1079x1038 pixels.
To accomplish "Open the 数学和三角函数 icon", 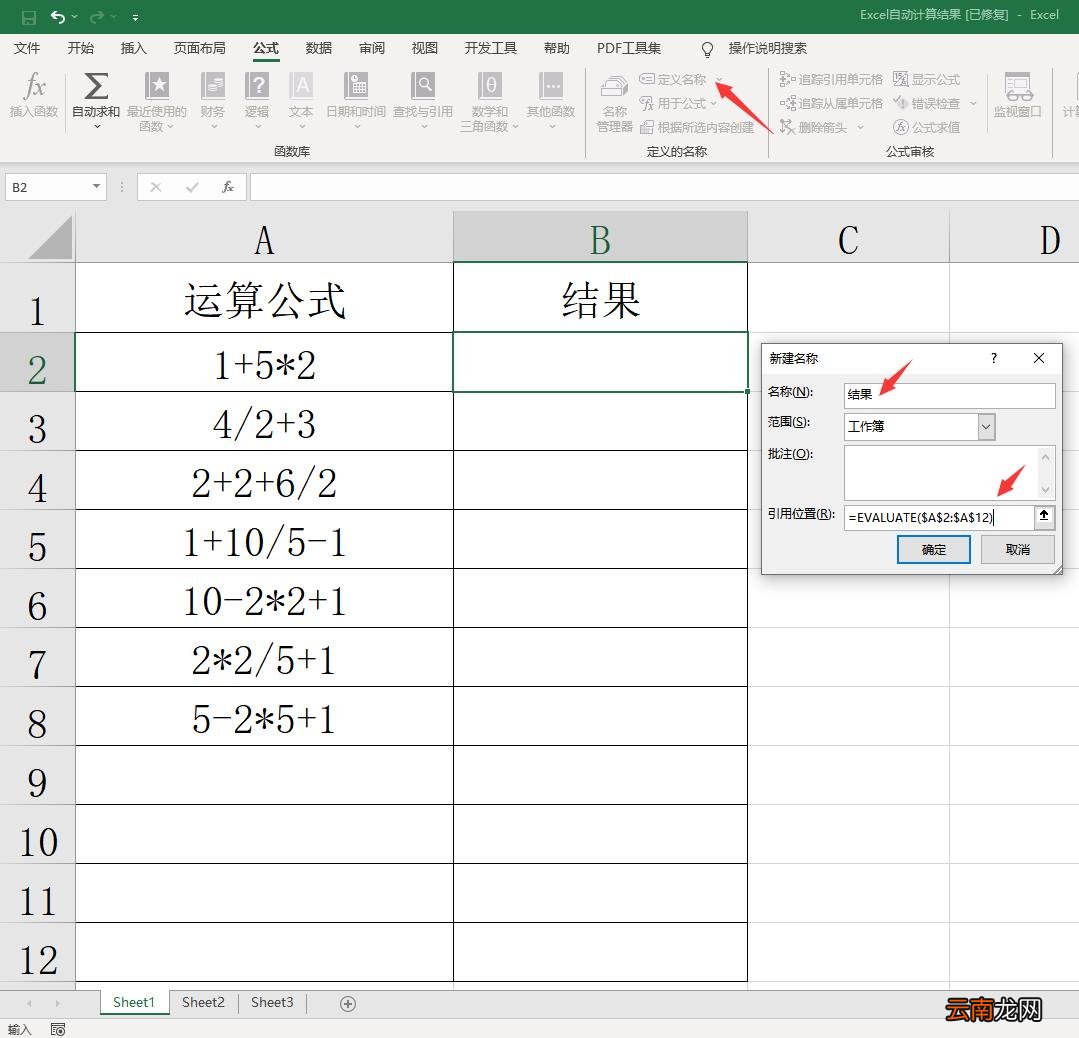I will 490,86.
